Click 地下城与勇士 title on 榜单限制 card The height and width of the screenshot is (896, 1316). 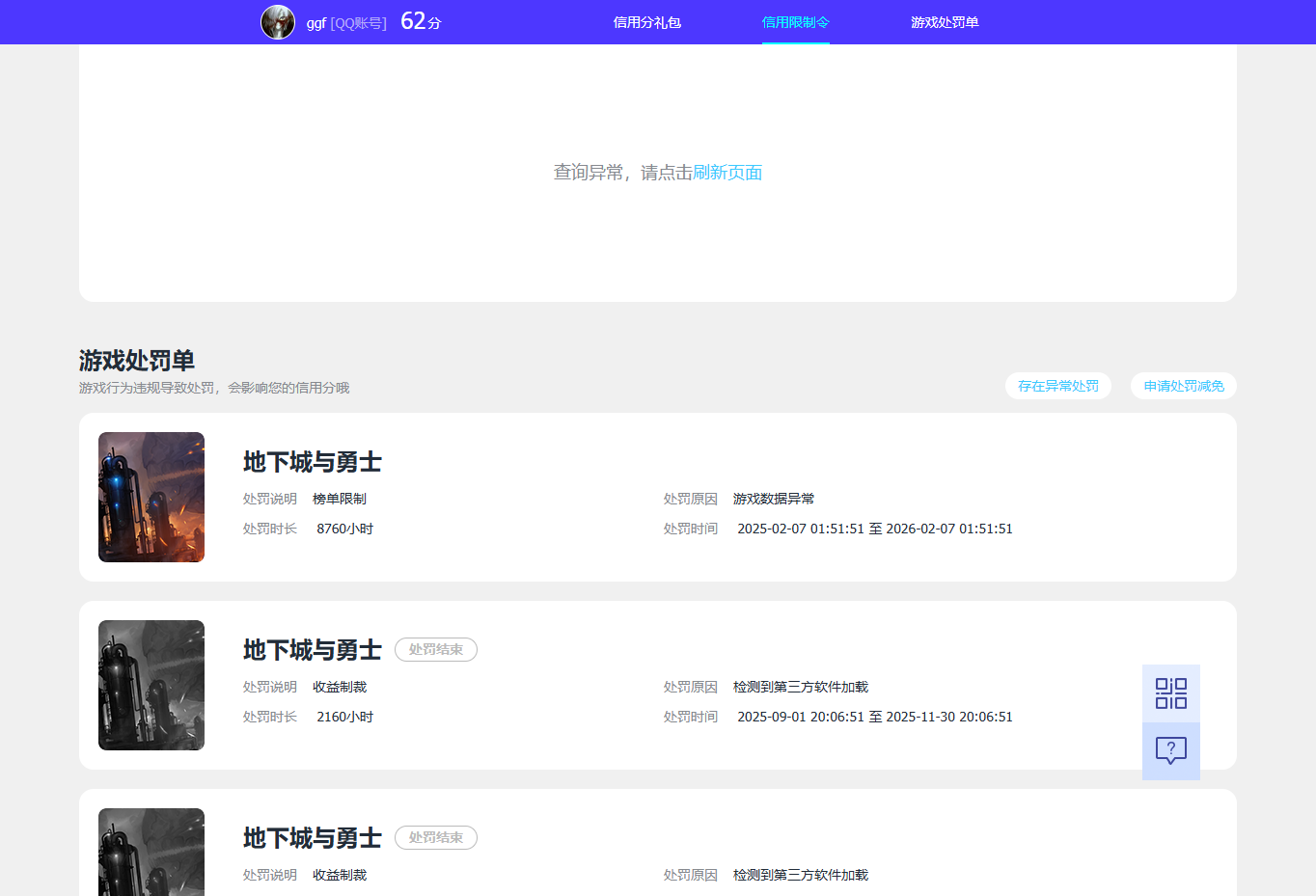pos(312,462)
